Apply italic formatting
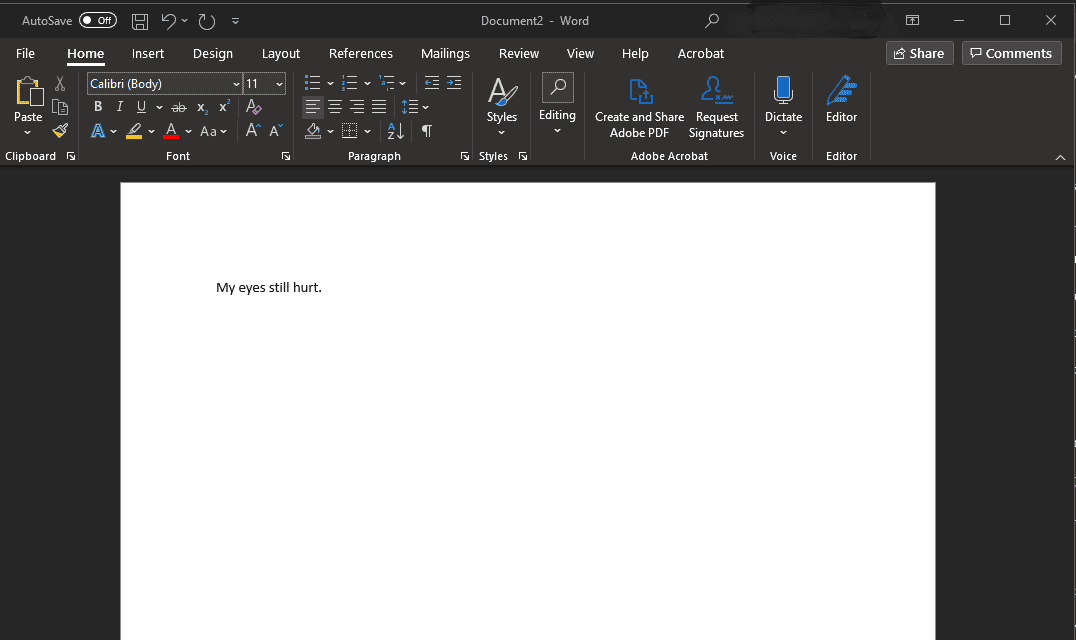The width and height of the screenshot is (1076, 640). tap(119, 107)
